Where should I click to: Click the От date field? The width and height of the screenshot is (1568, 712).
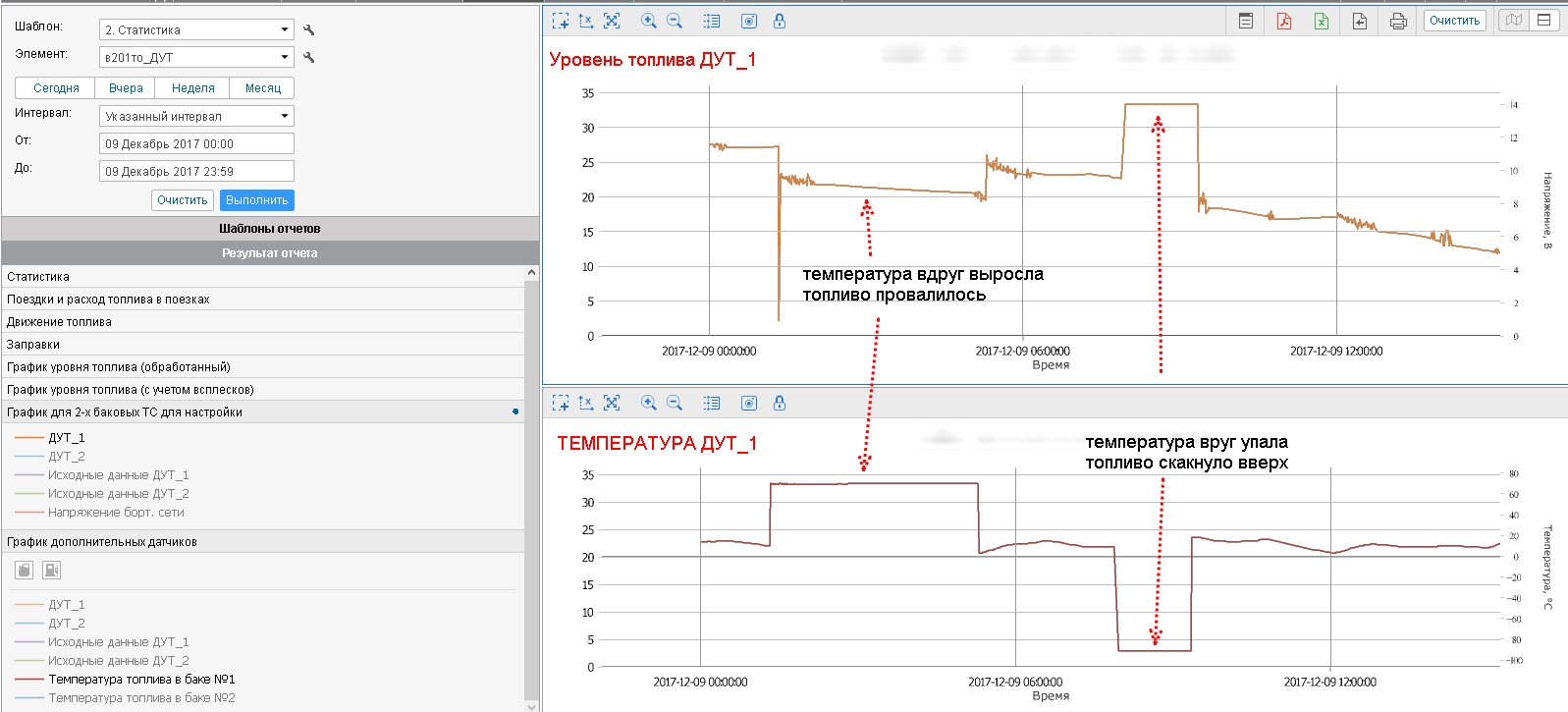[x=196, y=143]
